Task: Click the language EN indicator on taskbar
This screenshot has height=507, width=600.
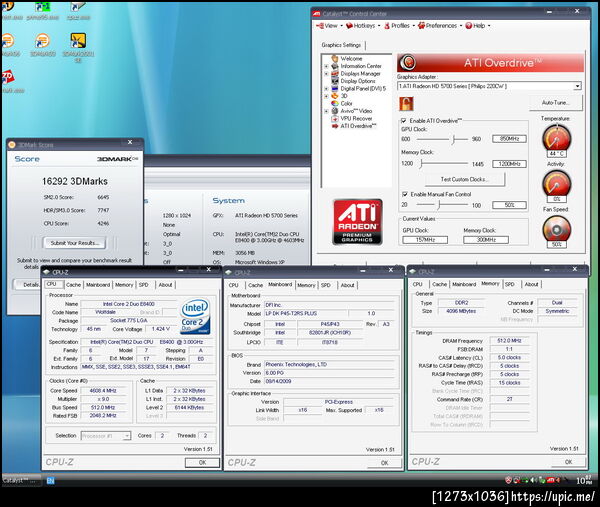Action: [x=50, y=481]
